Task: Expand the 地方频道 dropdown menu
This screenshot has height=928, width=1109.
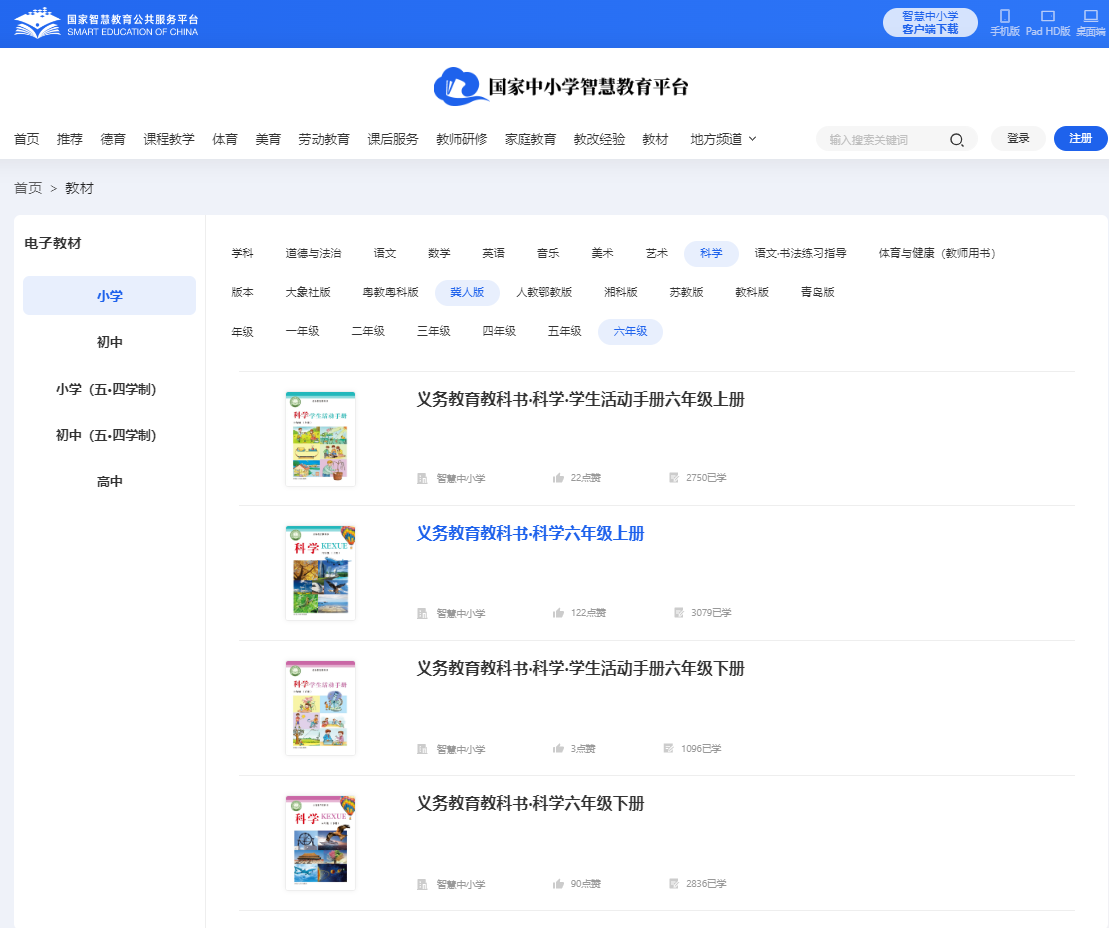Action: [x=723, y=139]
